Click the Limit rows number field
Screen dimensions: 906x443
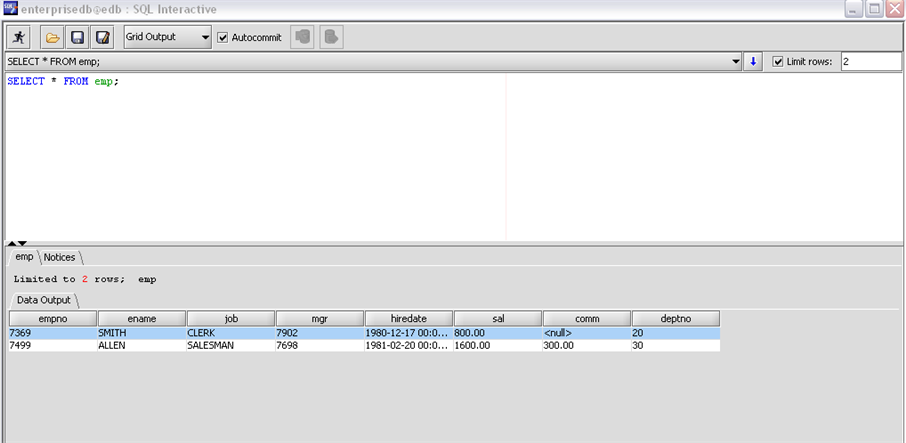870,62
